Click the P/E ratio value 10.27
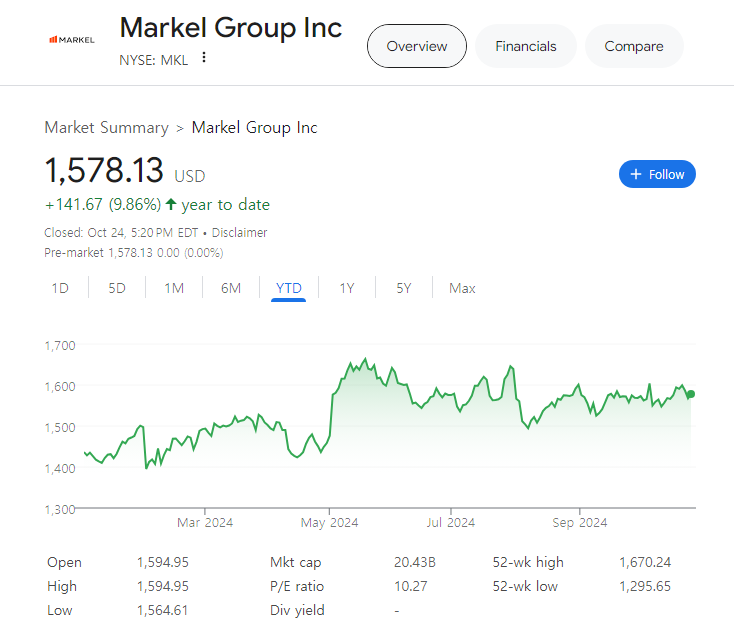This screenshot has width=734, height=629. tap(411, 586)
